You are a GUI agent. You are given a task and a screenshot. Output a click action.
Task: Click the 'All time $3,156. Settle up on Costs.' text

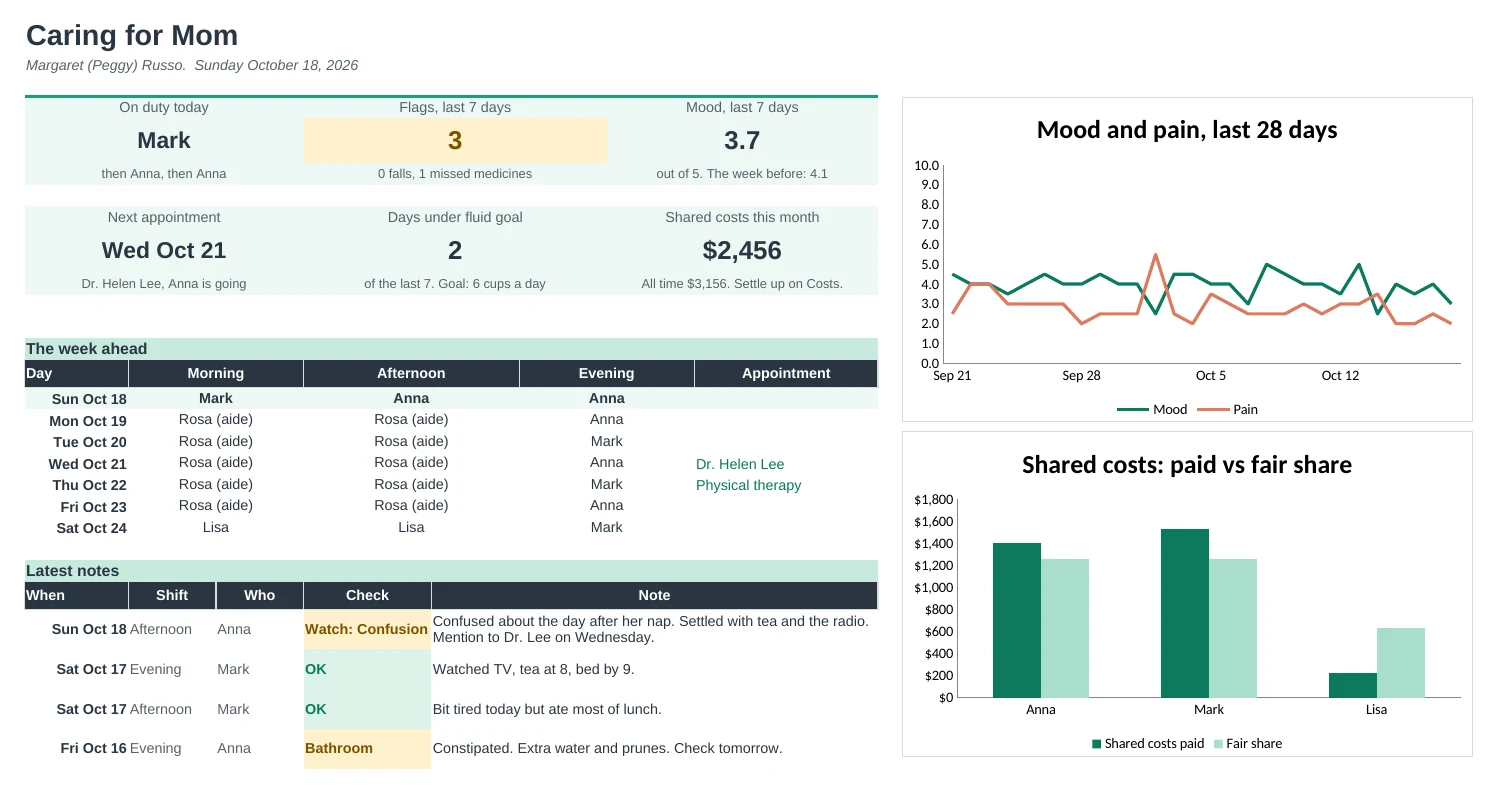(742, 284)
